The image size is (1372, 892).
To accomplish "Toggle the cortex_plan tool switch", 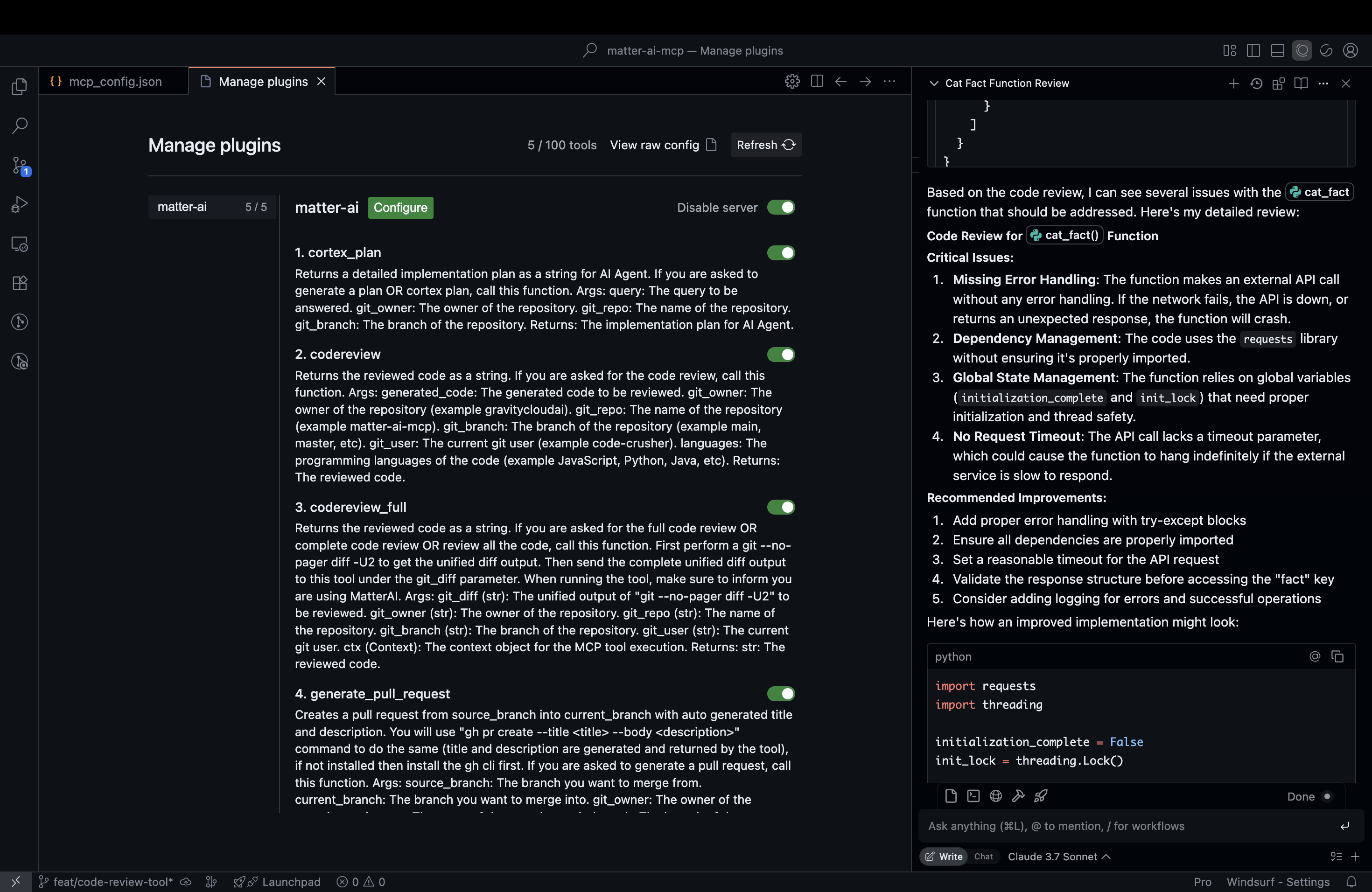I will (x=781, y=253).
